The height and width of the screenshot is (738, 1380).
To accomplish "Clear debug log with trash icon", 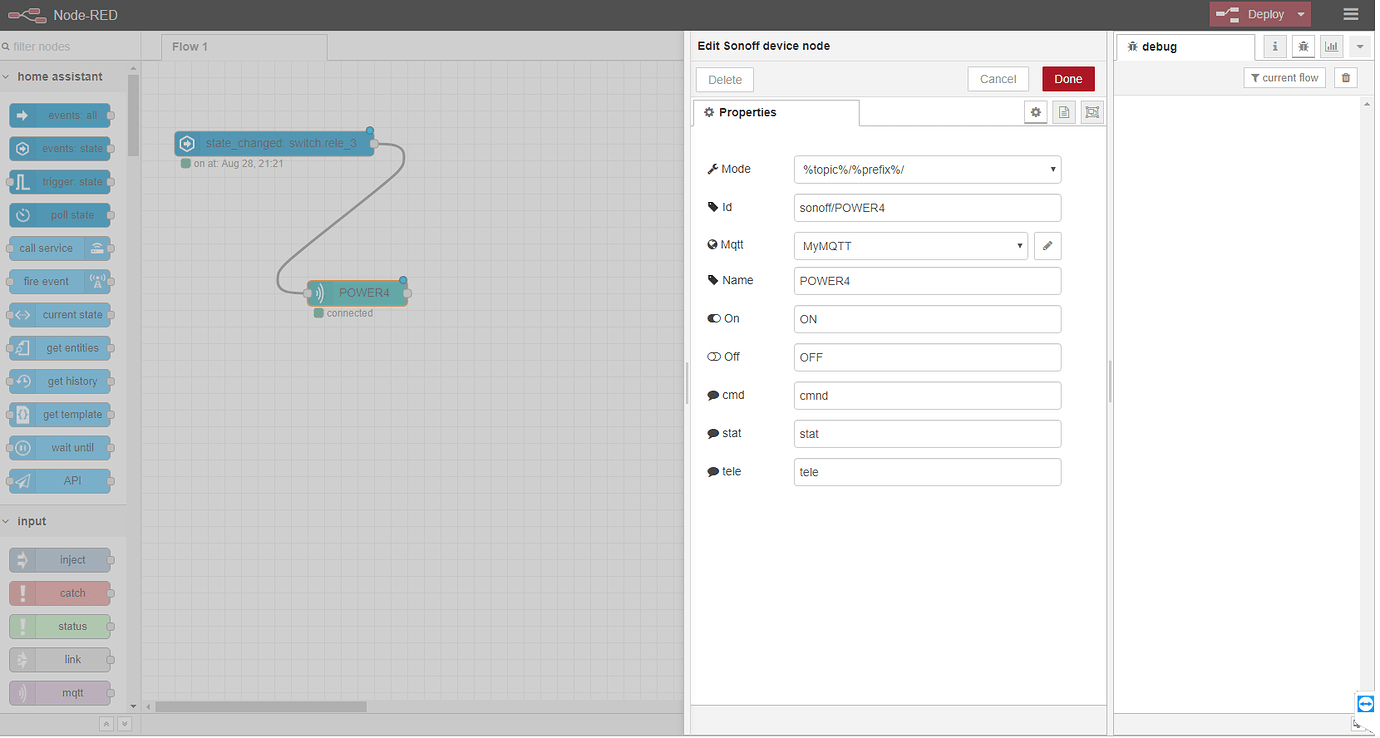I will tap(1346, 77).
